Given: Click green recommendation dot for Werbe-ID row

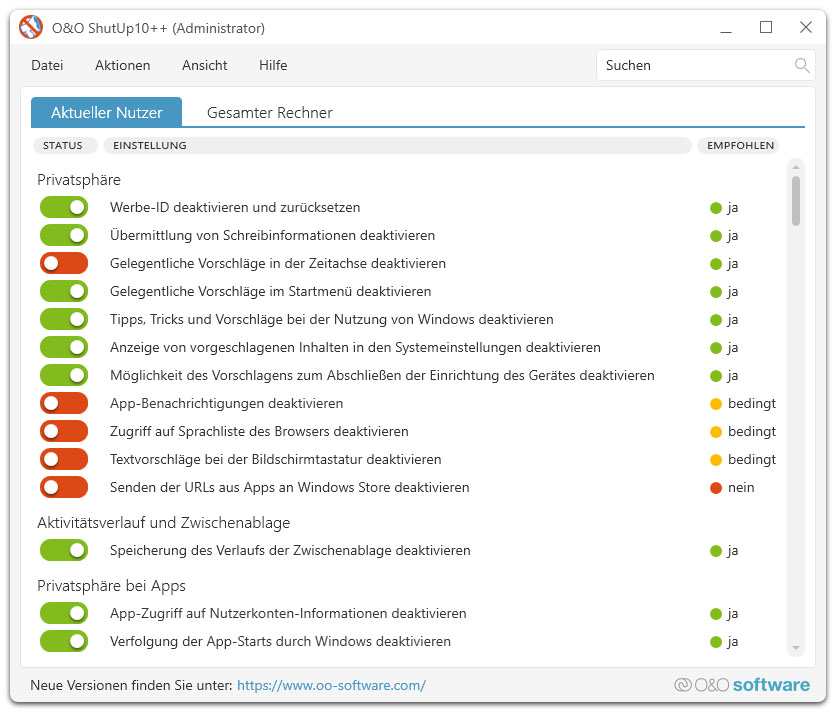Looking at the screenshot, I should click(x=716, y=208).
